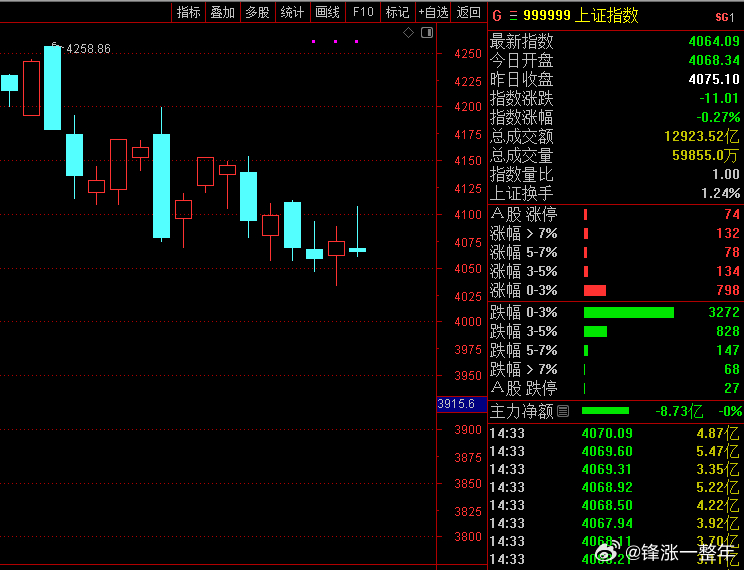744x570 pixels.
Task: Click the 跌幅 0-3% green bar
Action: tap(629, 312)
